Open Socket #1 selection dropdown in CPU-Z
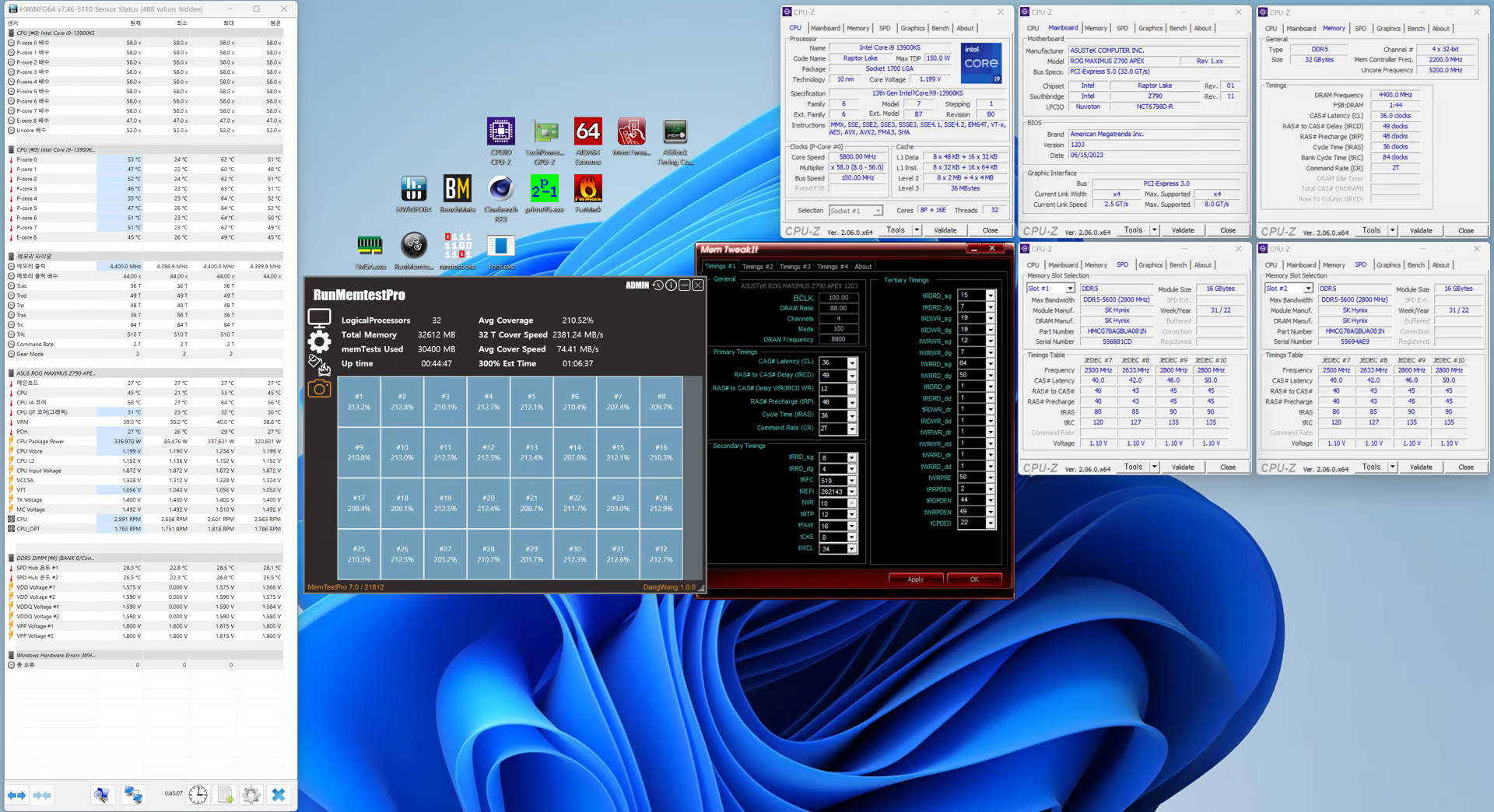Image resolution: width=1494 pixels, height=812 pixels. coord(878,211)
